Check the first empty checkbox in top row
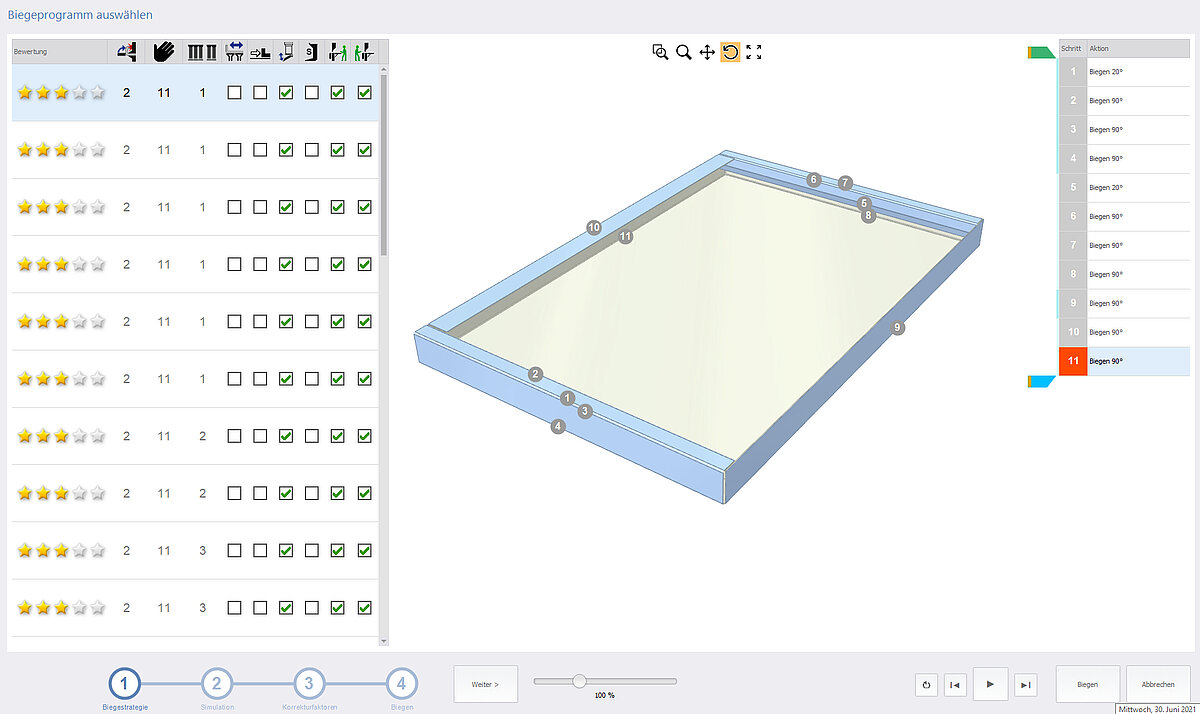The width and height of the screenshot is (1200, 714). [235, 93]
